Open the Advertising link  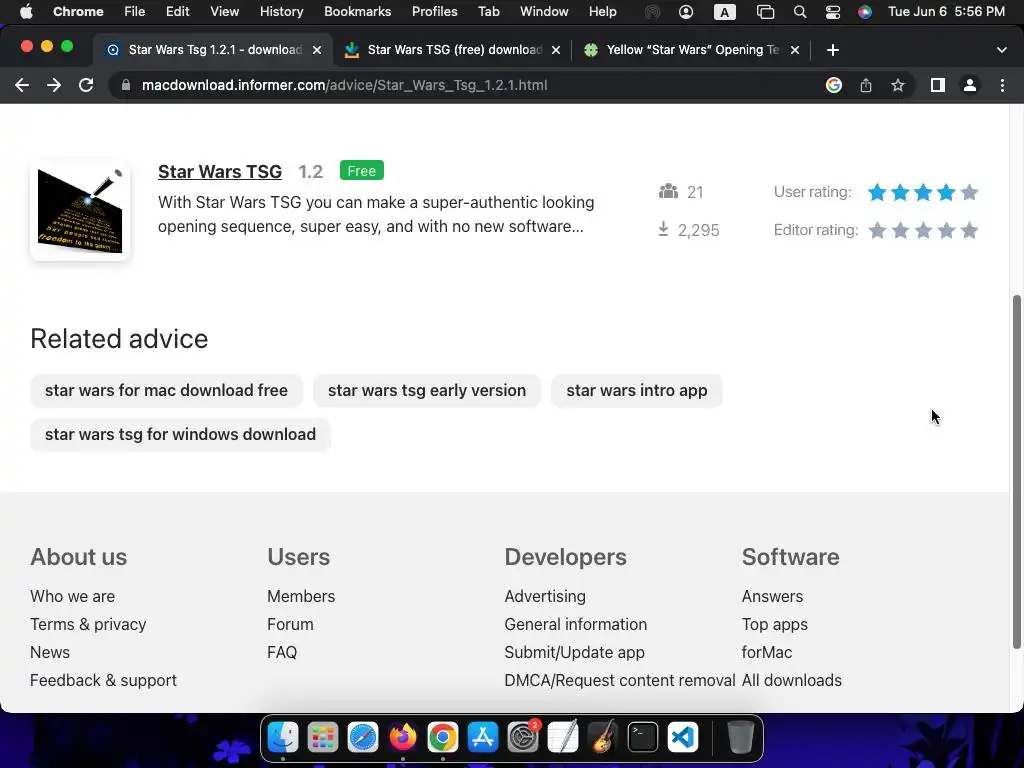point(545,596)
